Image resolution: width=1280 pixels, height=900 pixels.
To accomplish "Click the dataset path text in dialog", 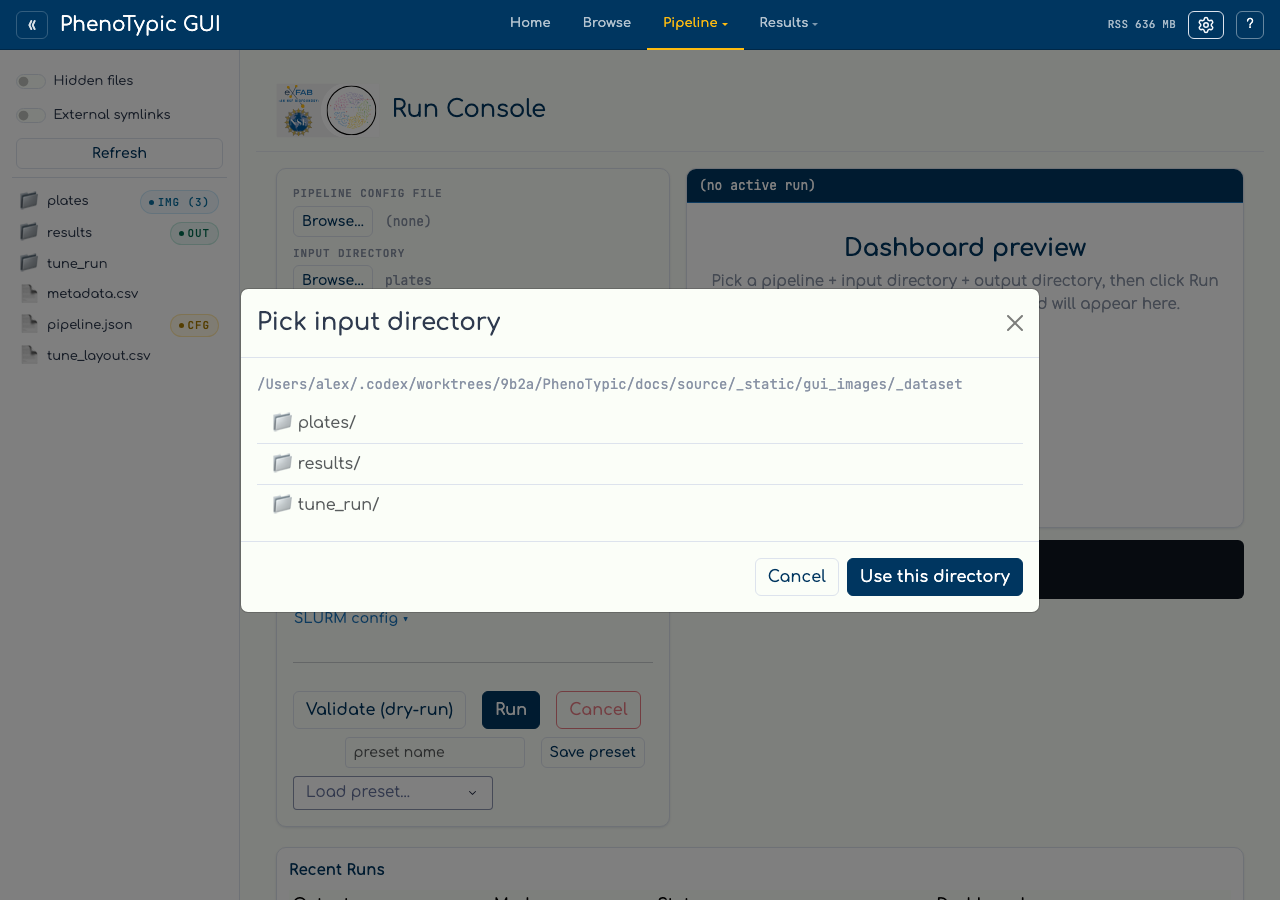I will pyautogui.click(x=610, y=384).
